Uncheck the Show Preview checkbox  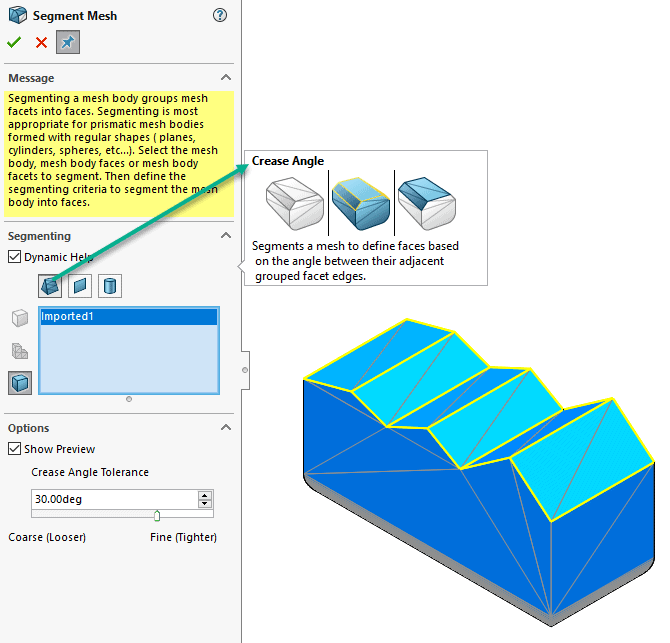tap(15, 449)
